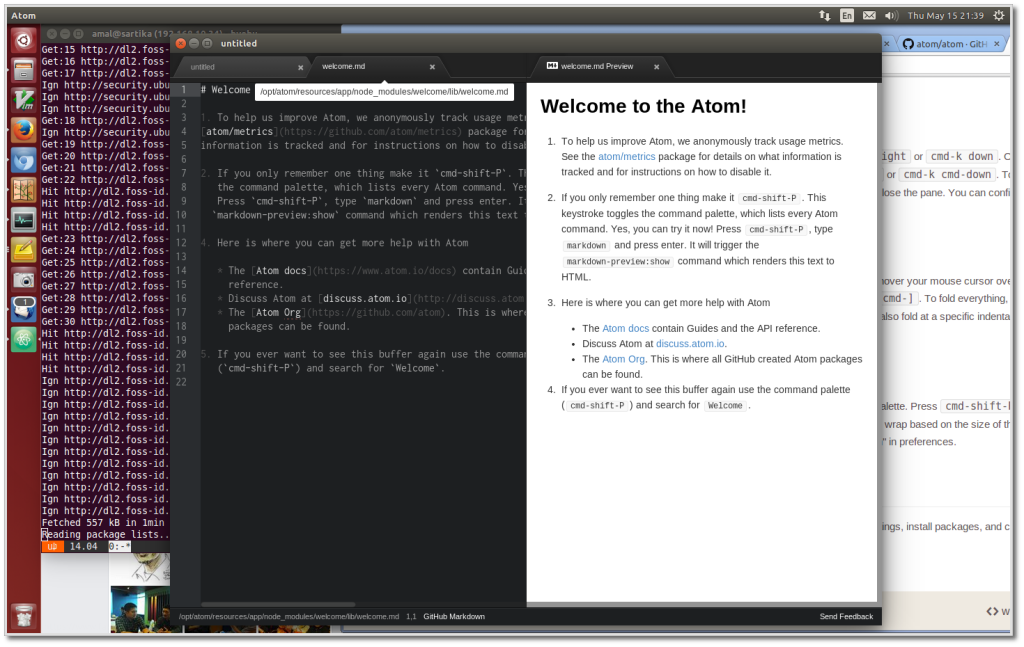Open the En keyboard layout indicator

pyautogui.click(x=846, y=15)
